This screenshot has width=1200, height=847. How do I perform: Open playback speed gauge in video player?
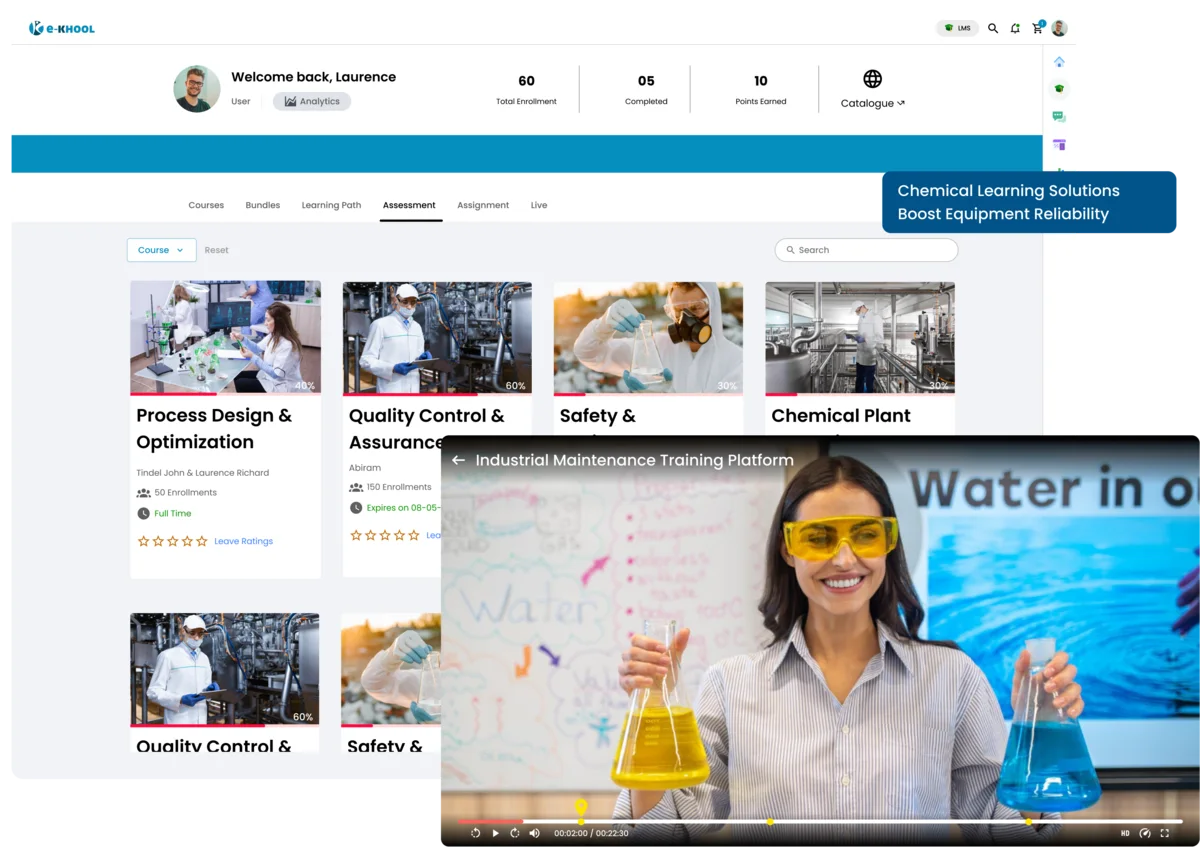(1145, 833)
